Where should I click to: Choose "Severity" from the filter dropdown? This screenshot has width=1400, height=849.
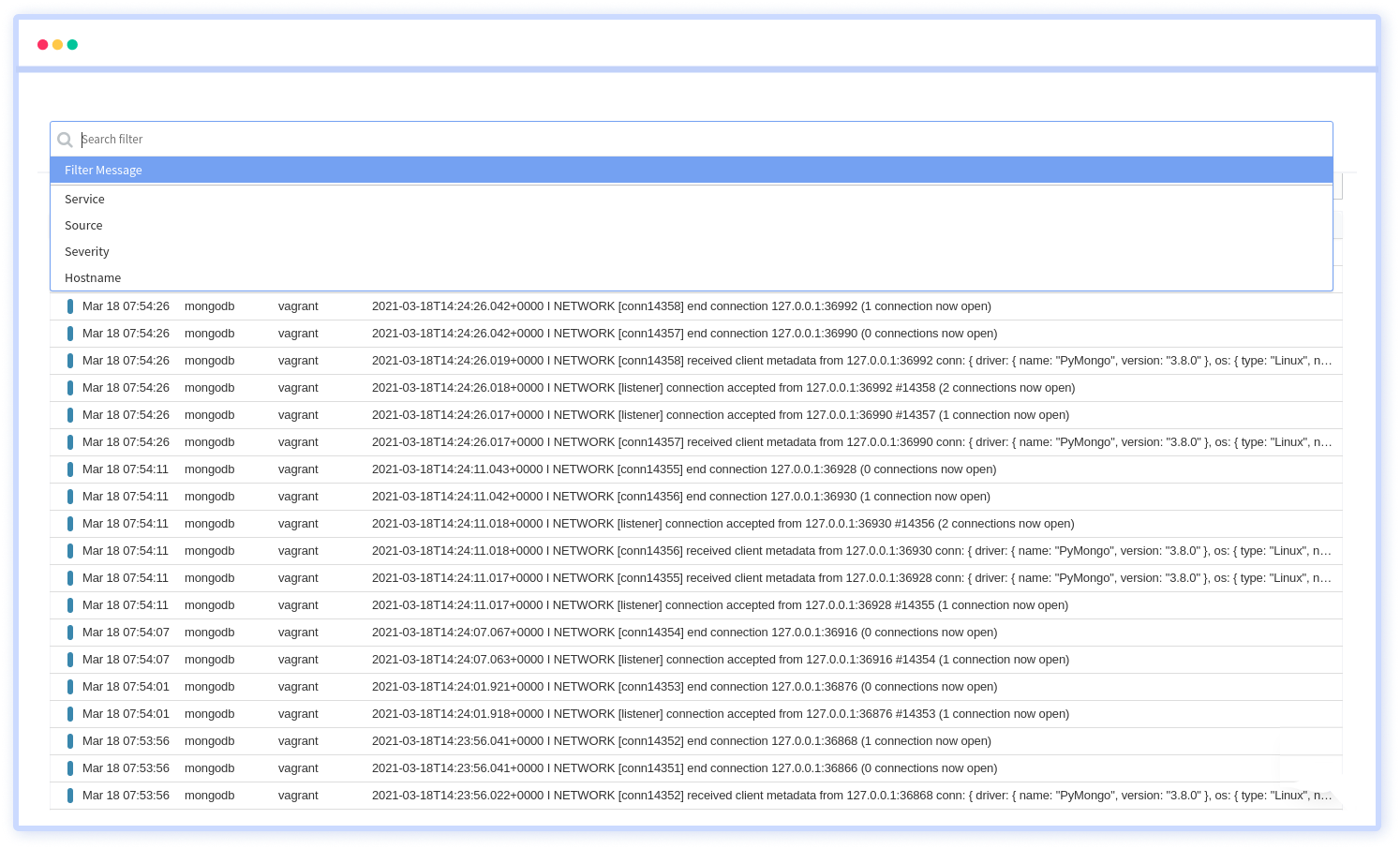coord(86,251)
